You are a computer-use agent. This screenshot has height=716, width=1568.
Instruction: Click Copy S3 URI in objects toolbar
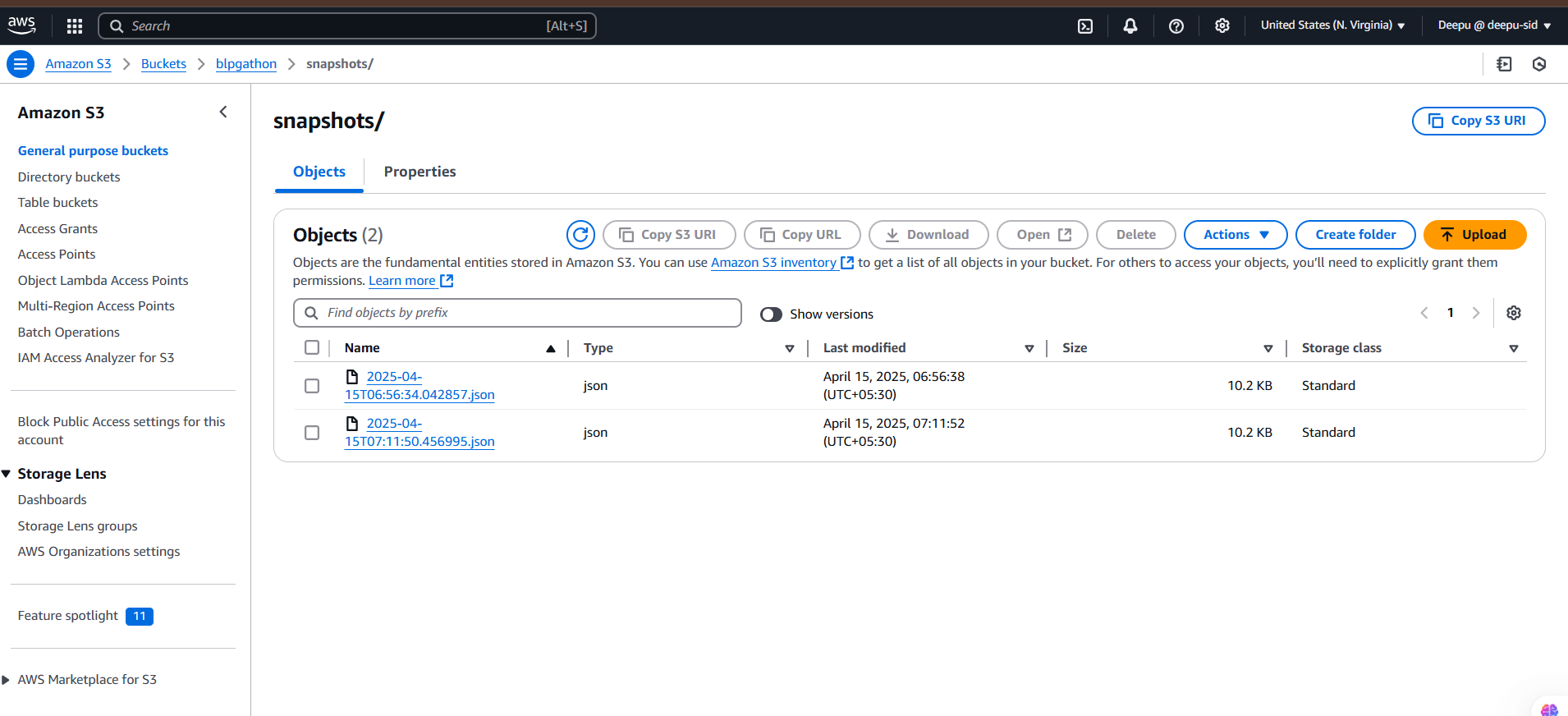pyautogui.click(x=669, y=235)
